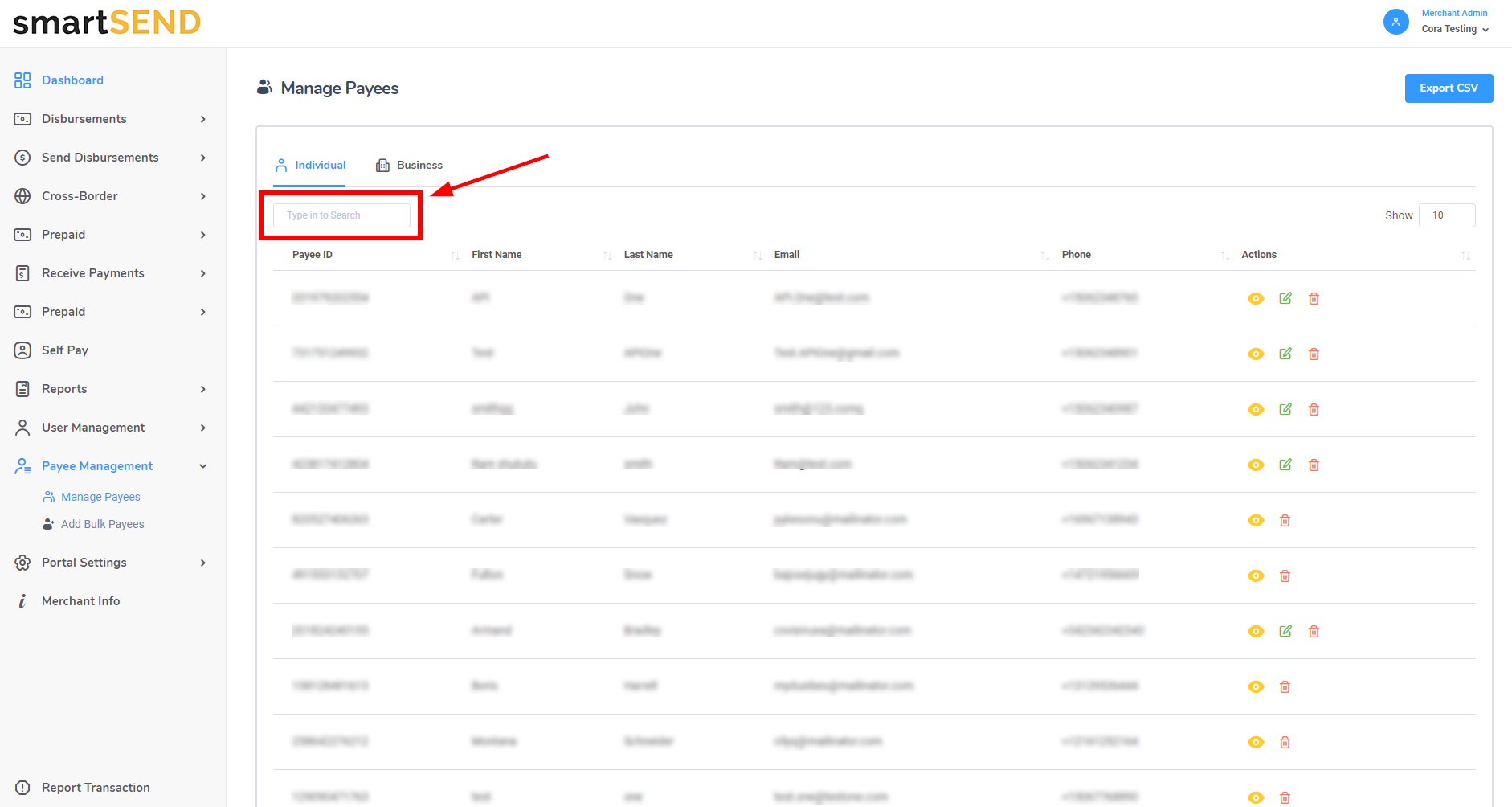This screenshot has height=807, width=1512.
Task: Select the Individual tab
Action: coord(311,166)
